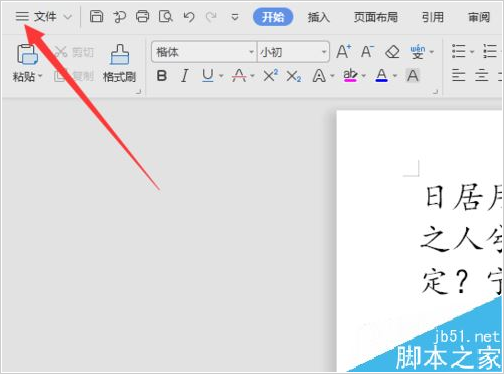Center align text icon
The height and width of the screenshot is (374, 504).
pos(482,76)
